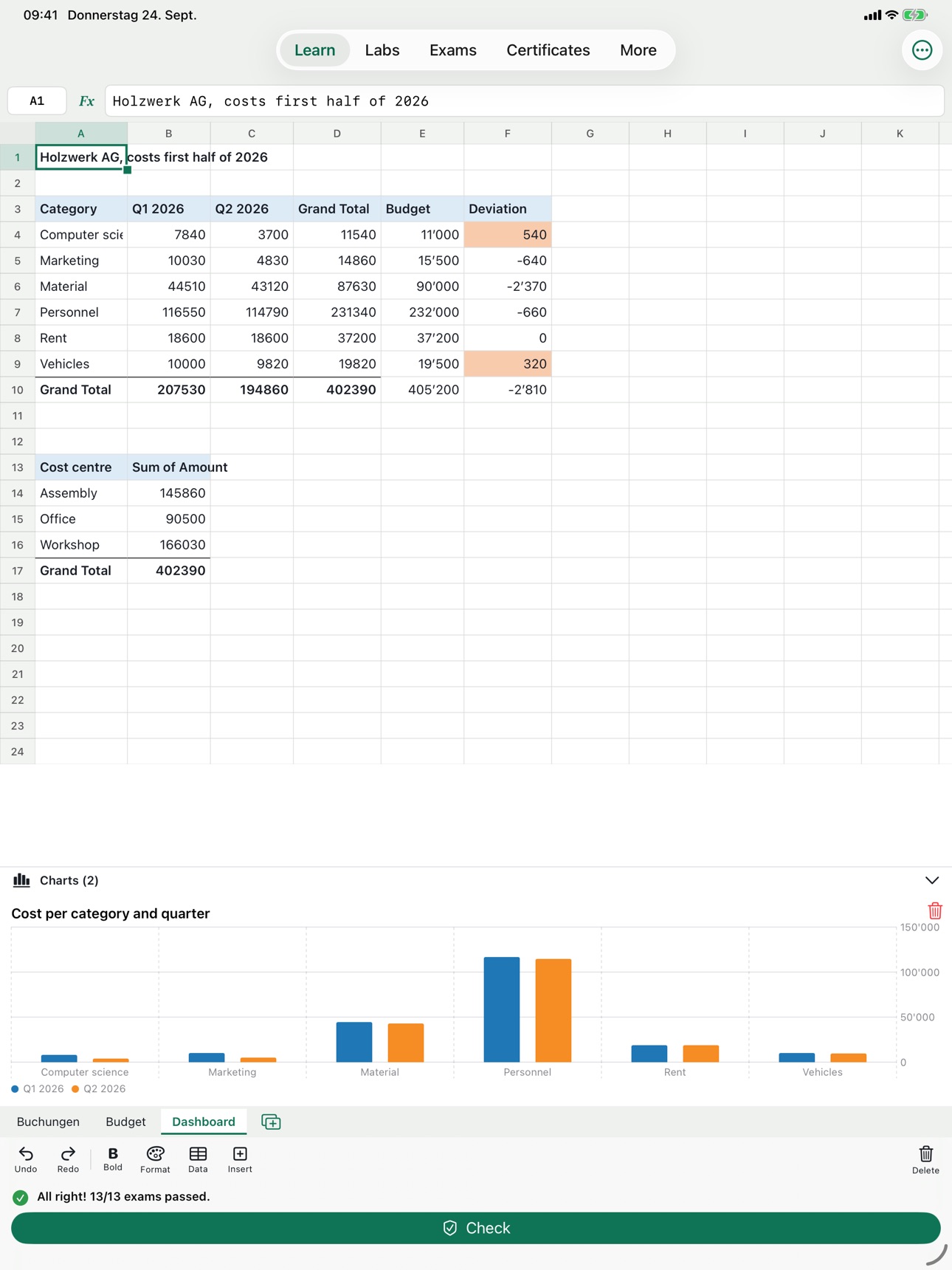Click the A1 cell reference box

point(37,101)
